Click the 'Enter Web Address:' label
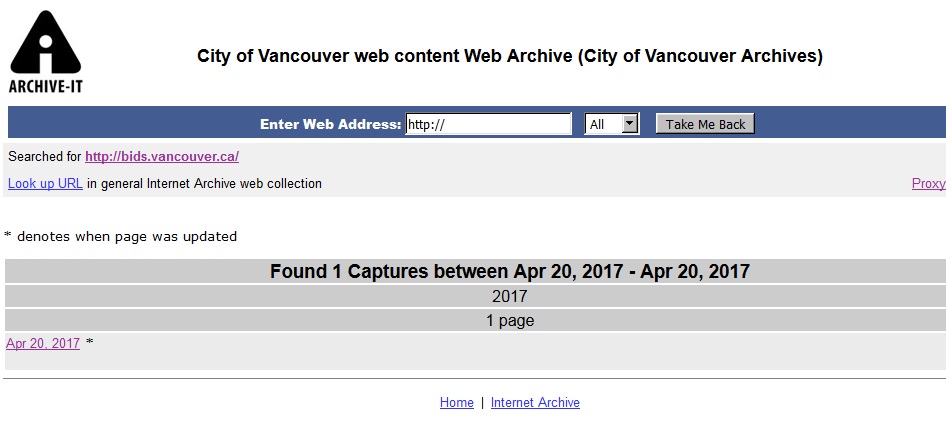 click(330, 124)
